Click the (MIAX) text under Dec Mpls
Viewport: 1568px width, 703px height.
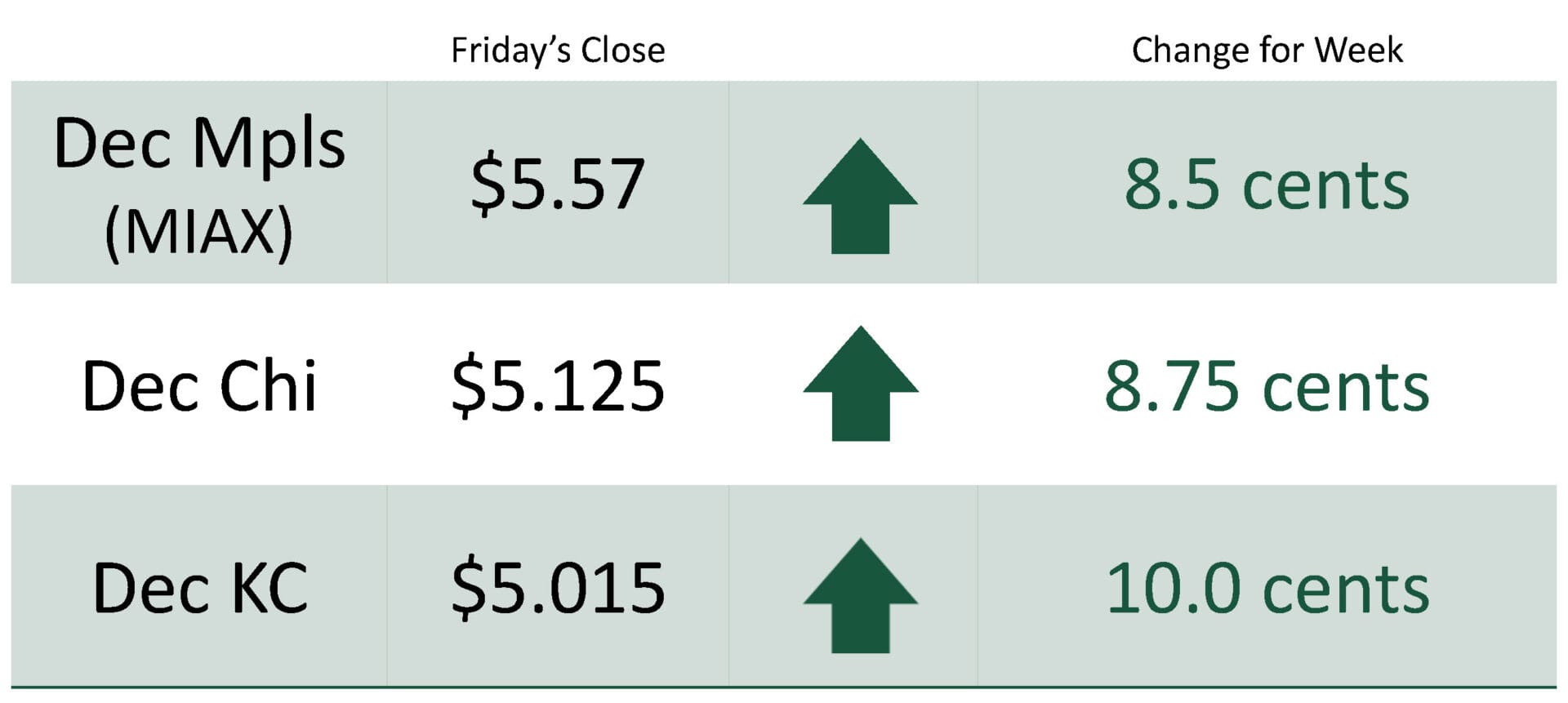point(199,233)
